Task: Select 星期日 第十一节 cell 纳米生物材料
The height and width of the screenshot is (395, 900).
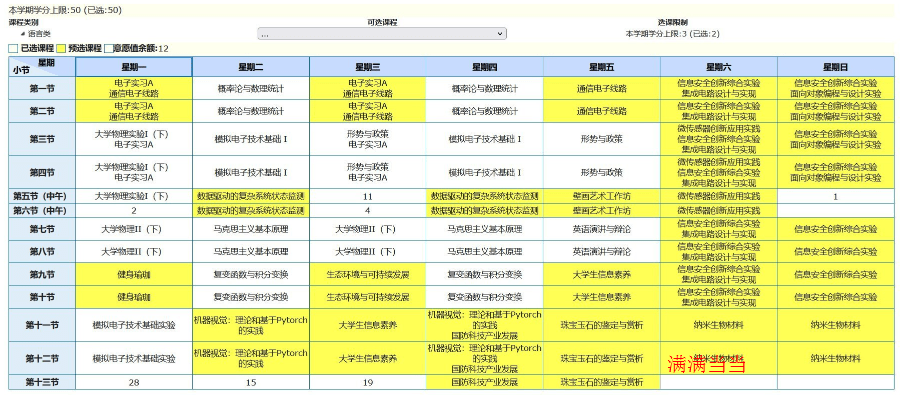Action: [x=836, y=325]
